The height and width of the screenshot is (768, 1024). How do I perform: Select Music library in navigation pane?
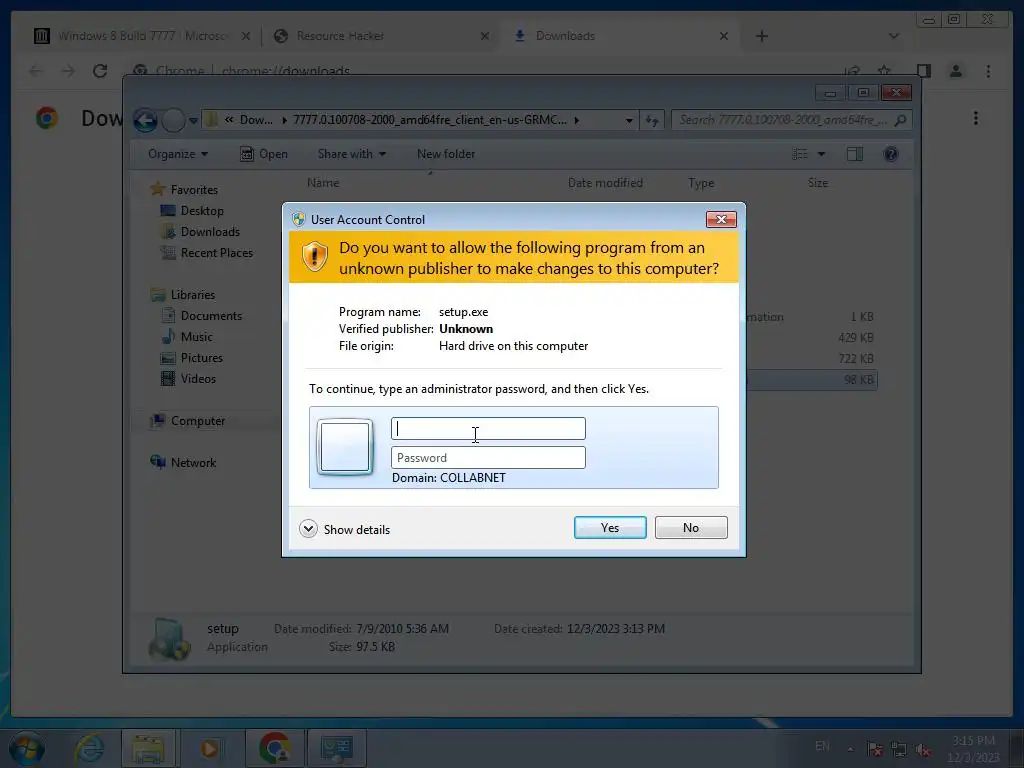click(x=196, y=336)
